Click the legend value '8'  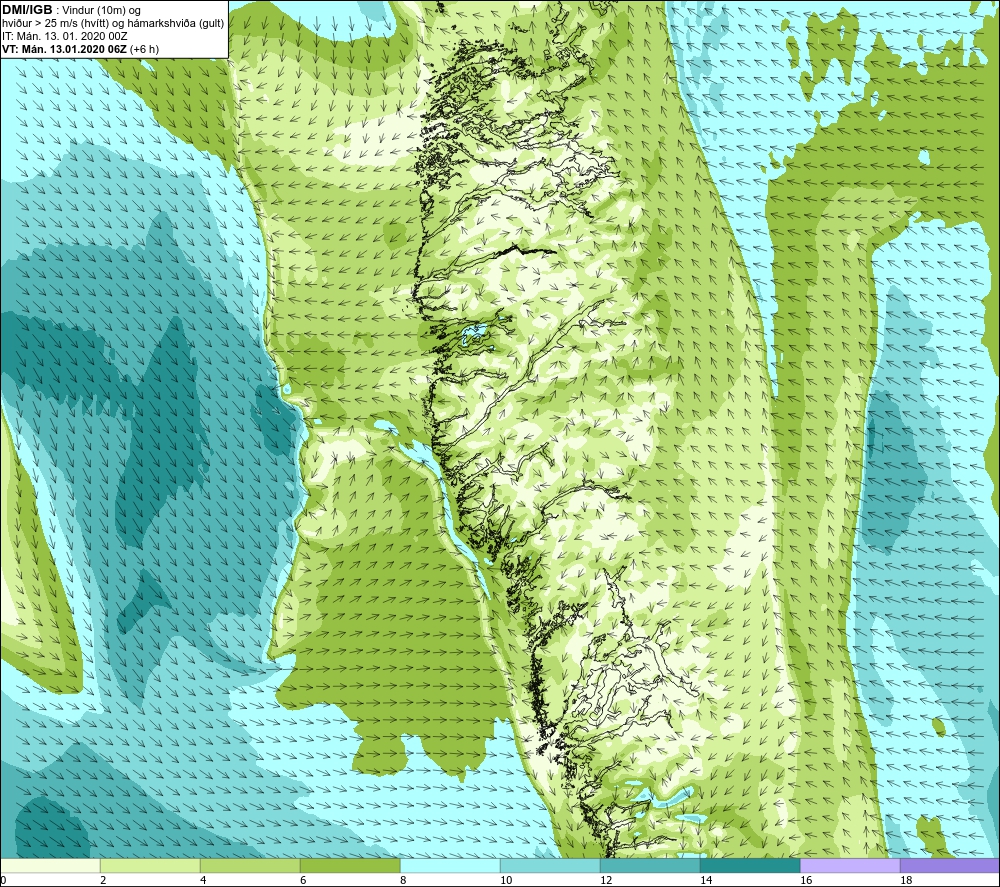[403, 881]
